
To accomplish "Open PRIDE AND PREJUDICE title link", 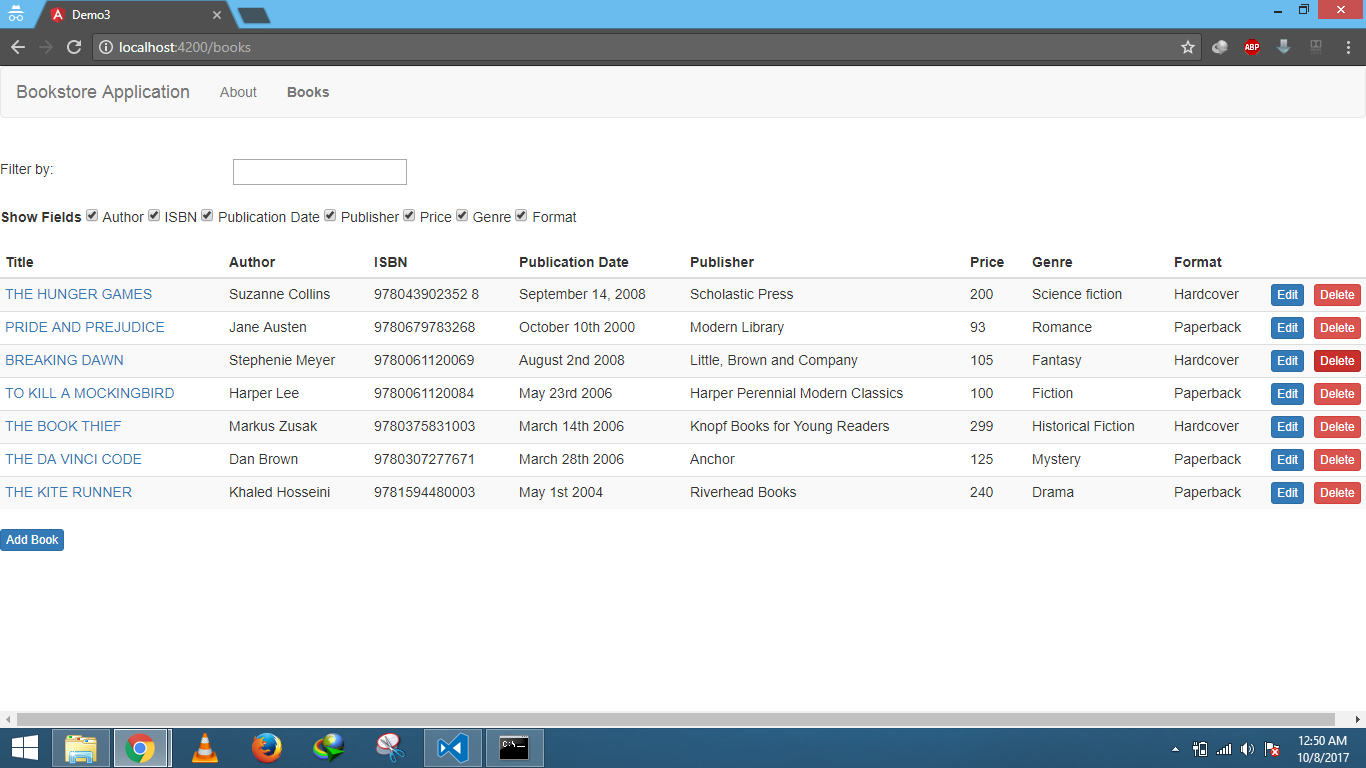I will pos(85,327).
